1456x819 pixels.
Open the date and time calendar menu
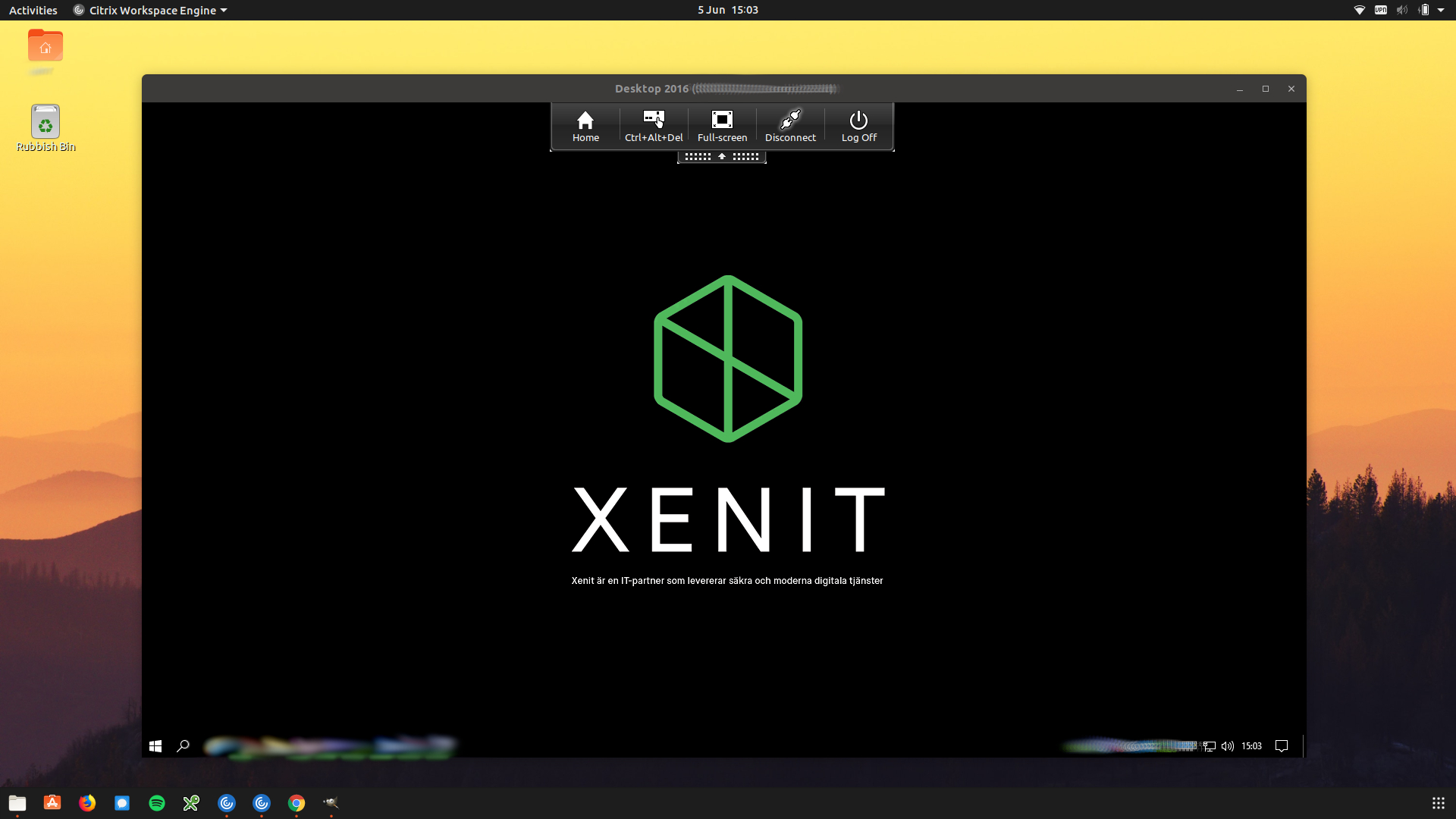point(727,10)
